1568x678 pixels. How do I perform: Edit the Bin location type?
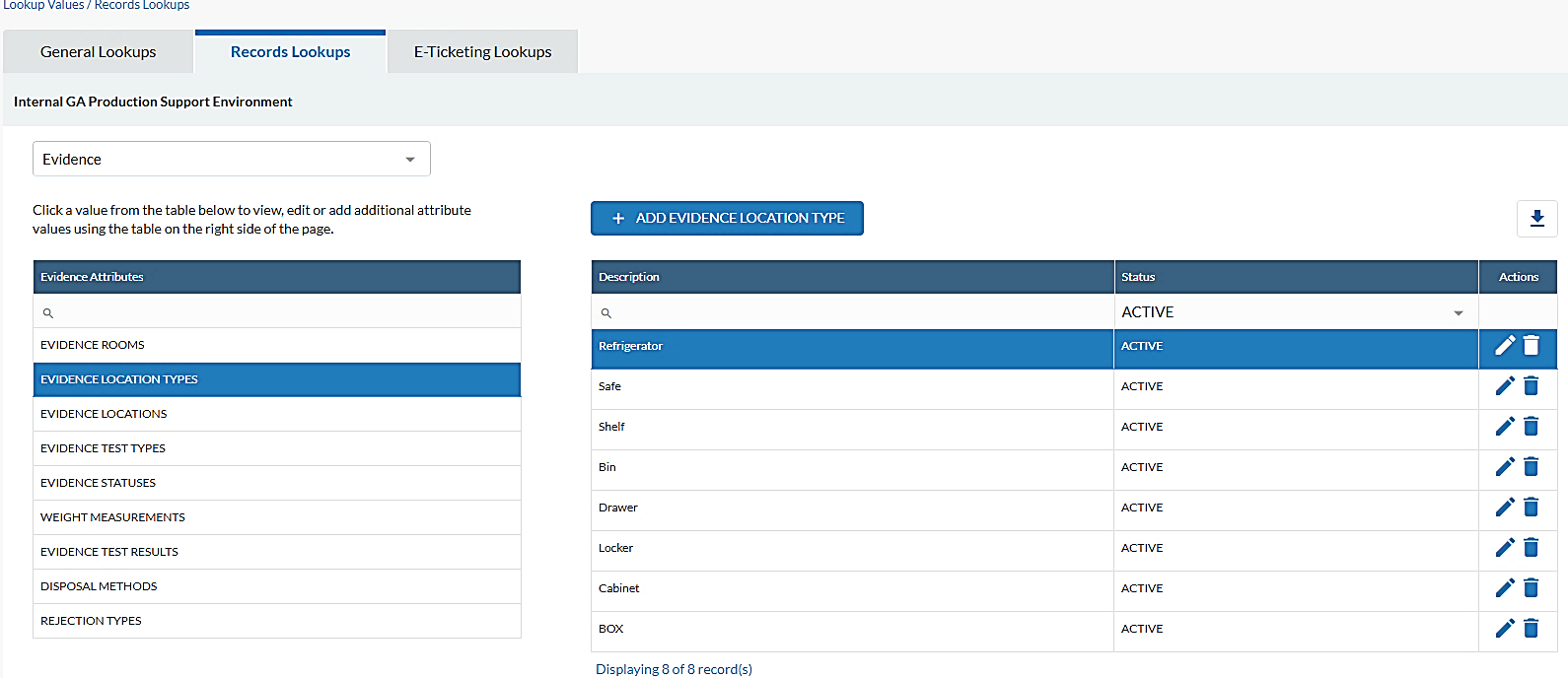1505,466
